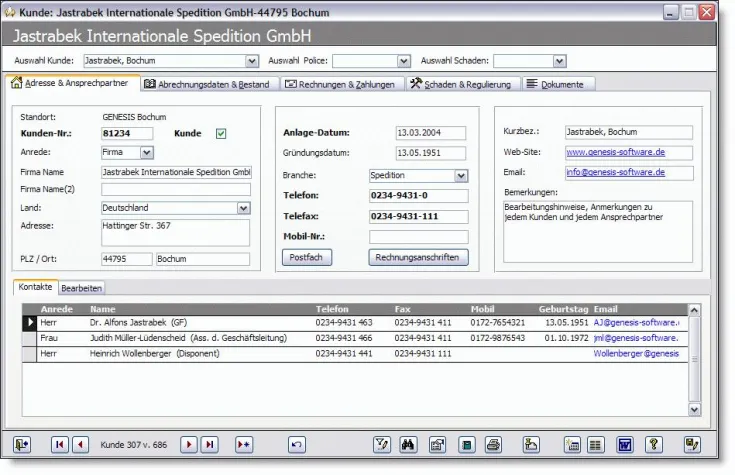This screenshot has width=735, height=475.
Task: Click the Postfach button
Action: (x=307, y=257)
